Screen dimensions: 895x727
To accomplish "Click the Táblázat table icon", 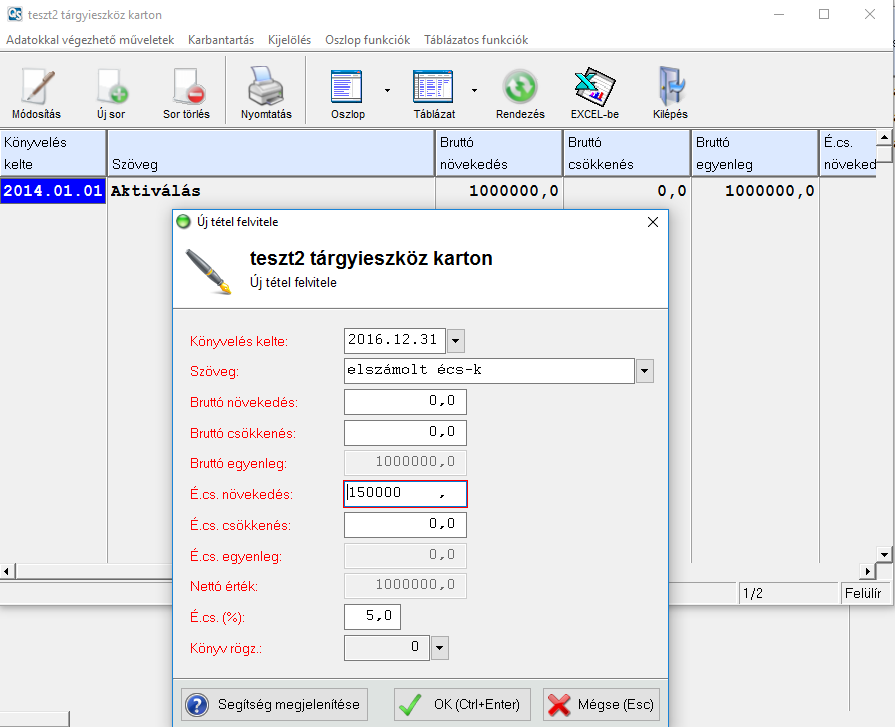I will 433,91.
